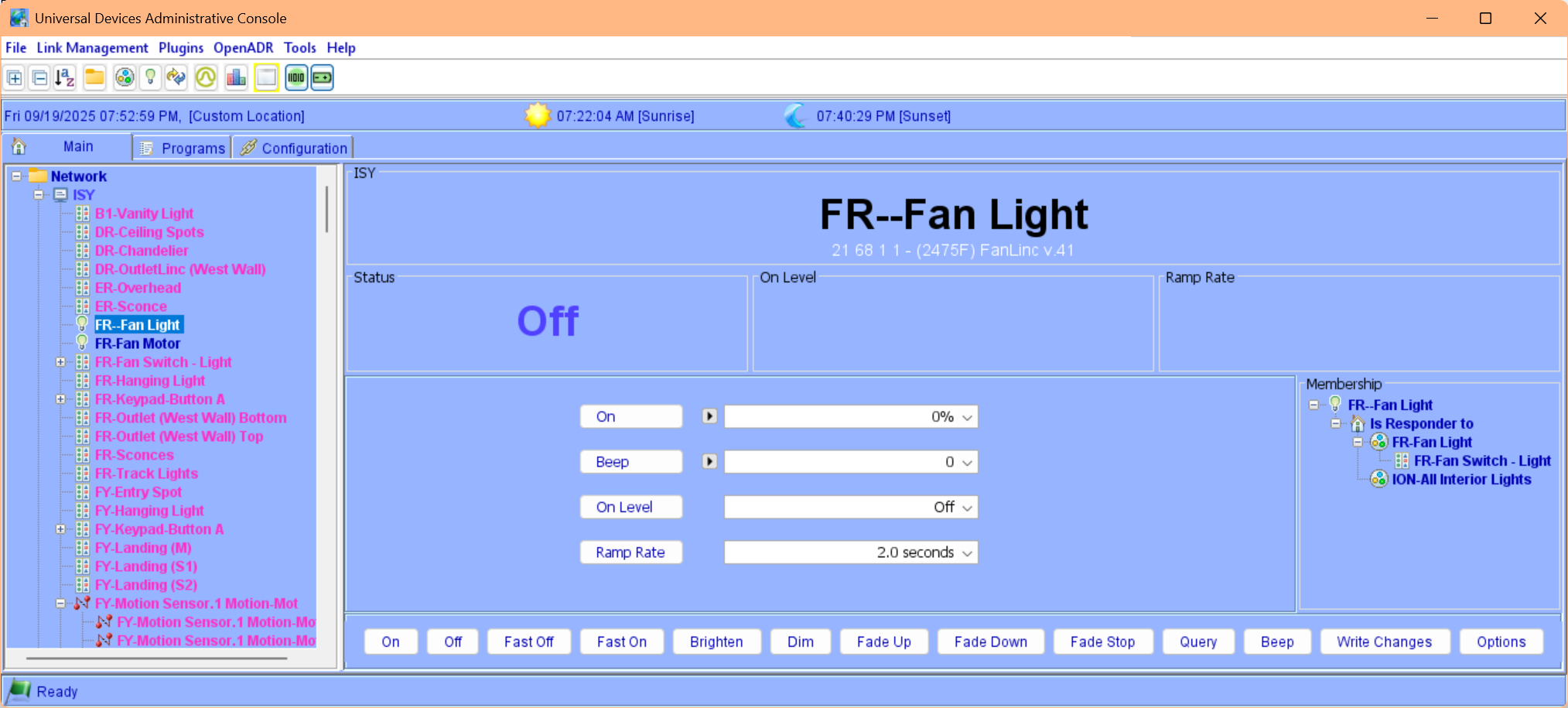Click the Expand All toolbar icon
This screenshot has width=1568, height=708.
click(x=15, y=78)
